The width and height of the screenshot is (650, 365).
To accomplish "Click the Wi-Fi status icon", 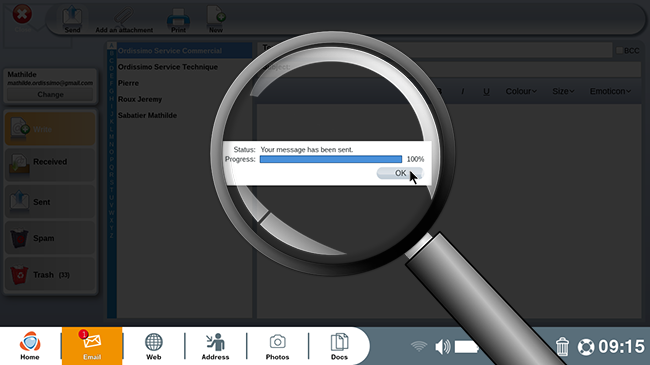I will coord(419,346).
